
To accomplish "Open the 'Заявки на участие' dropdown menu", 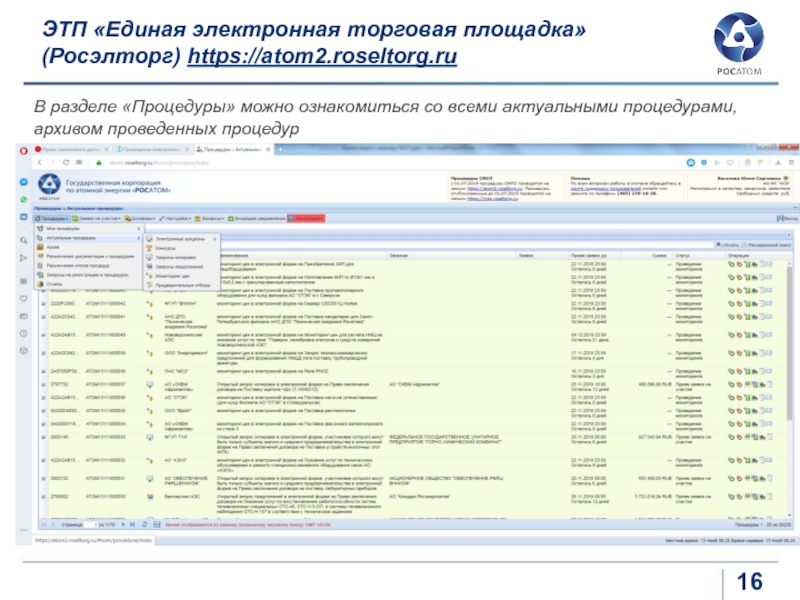I will coord(97,218).
